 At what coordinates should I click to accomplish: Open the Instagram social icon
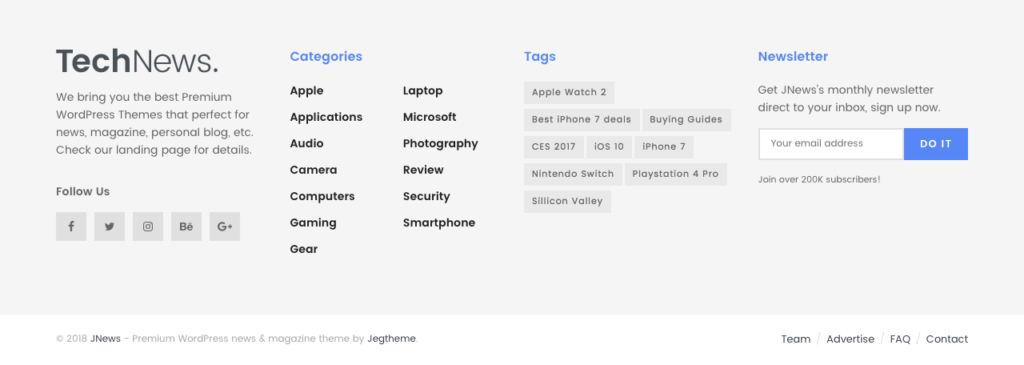(148, 227)
